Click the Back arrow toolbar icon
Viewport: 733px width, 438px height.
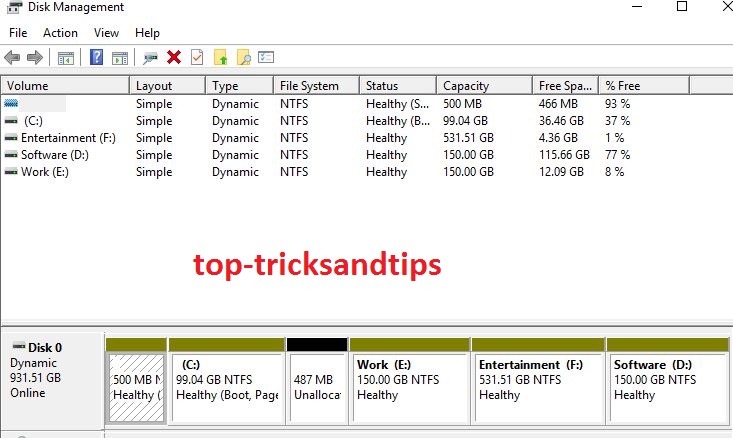[12, 57]
